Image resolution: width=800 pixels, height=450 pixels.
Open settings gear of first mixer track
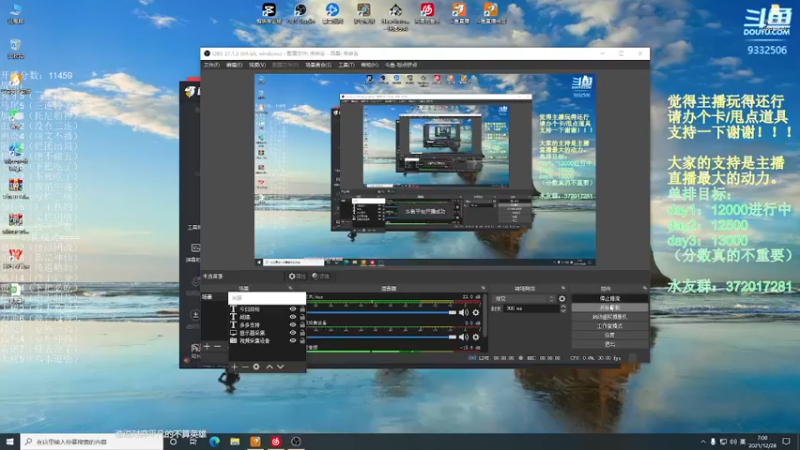[x=476, y=312]
